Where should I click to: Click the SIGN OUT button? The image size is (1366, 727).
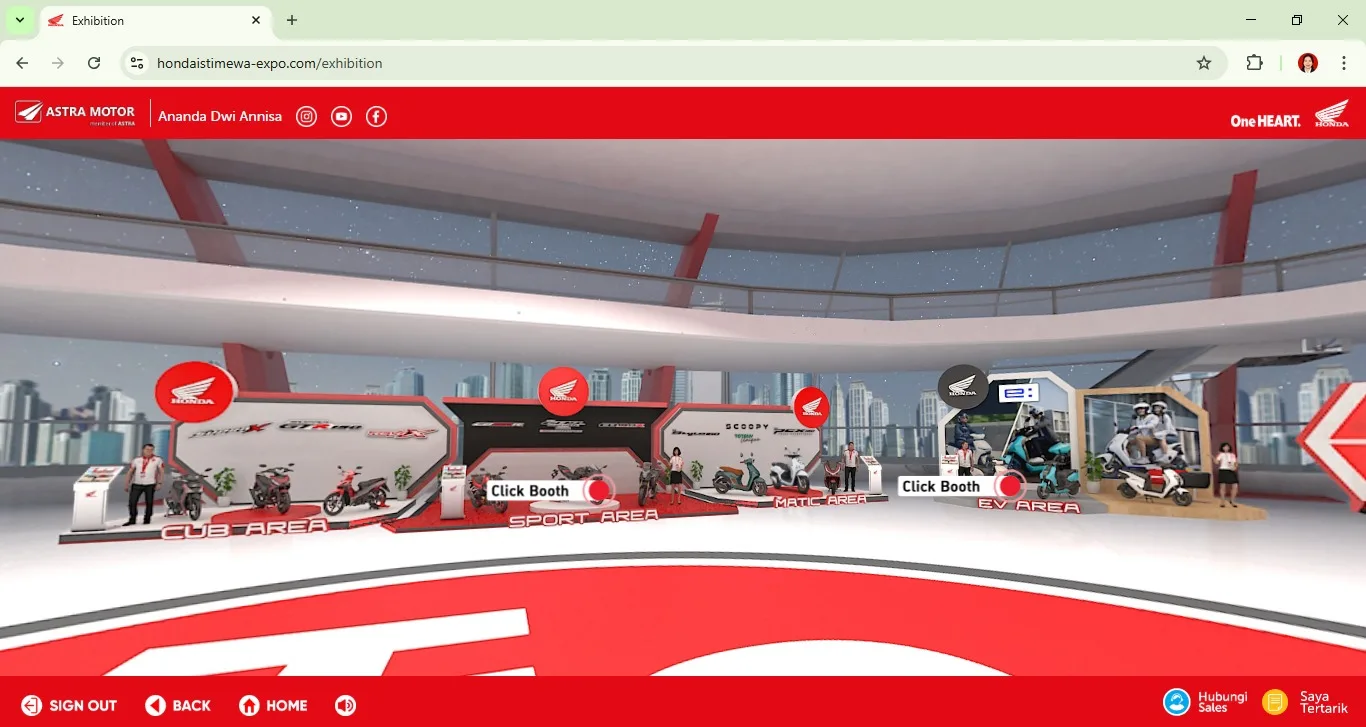click(70, 705)
